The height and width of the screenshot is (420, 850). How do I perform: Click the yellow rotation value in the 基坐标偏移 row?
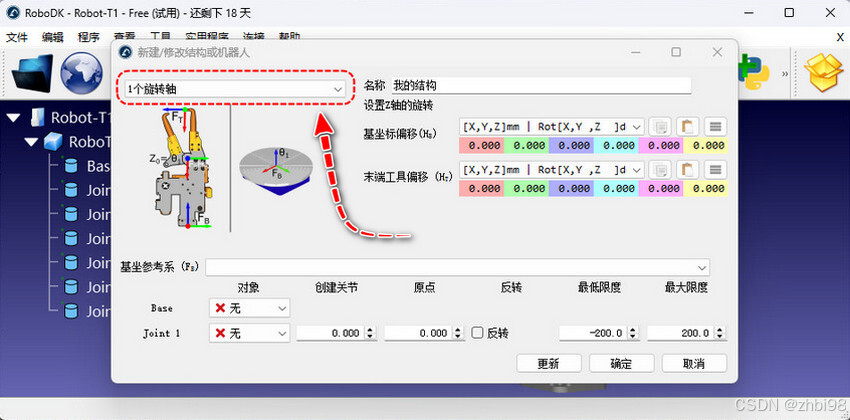[705, 145]
